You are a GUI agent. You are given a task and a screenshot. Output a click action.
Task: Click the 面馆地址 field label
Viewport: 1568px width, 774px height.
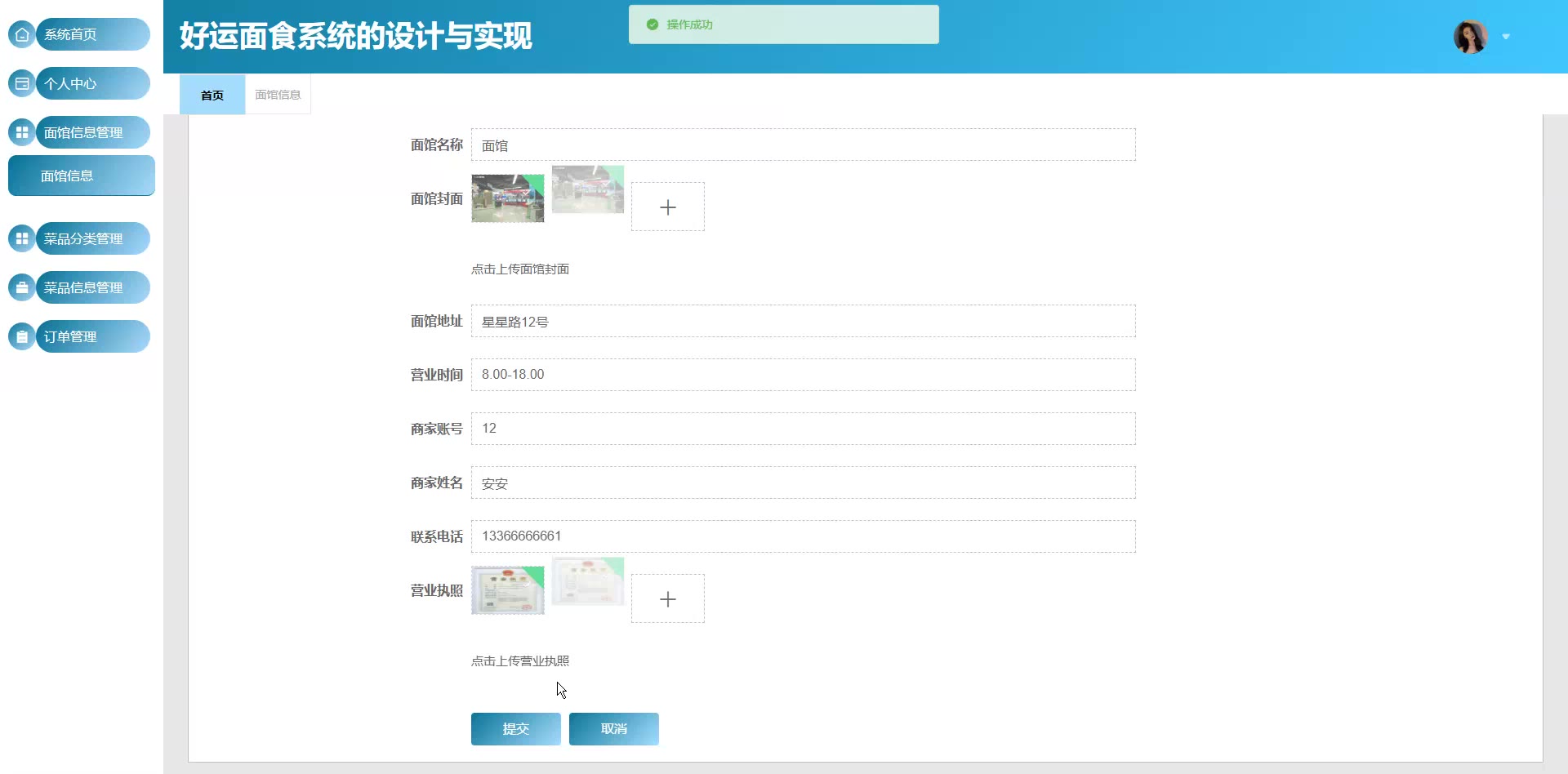tap(437, 321)
